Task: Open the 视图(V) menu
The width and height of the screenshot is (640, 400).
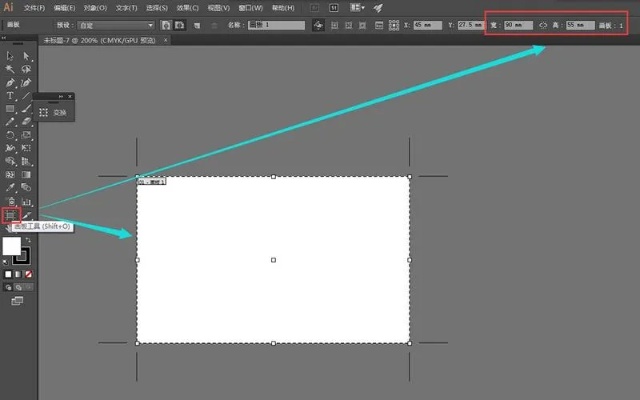Action: pyautogui.click(x=218, y=8)
